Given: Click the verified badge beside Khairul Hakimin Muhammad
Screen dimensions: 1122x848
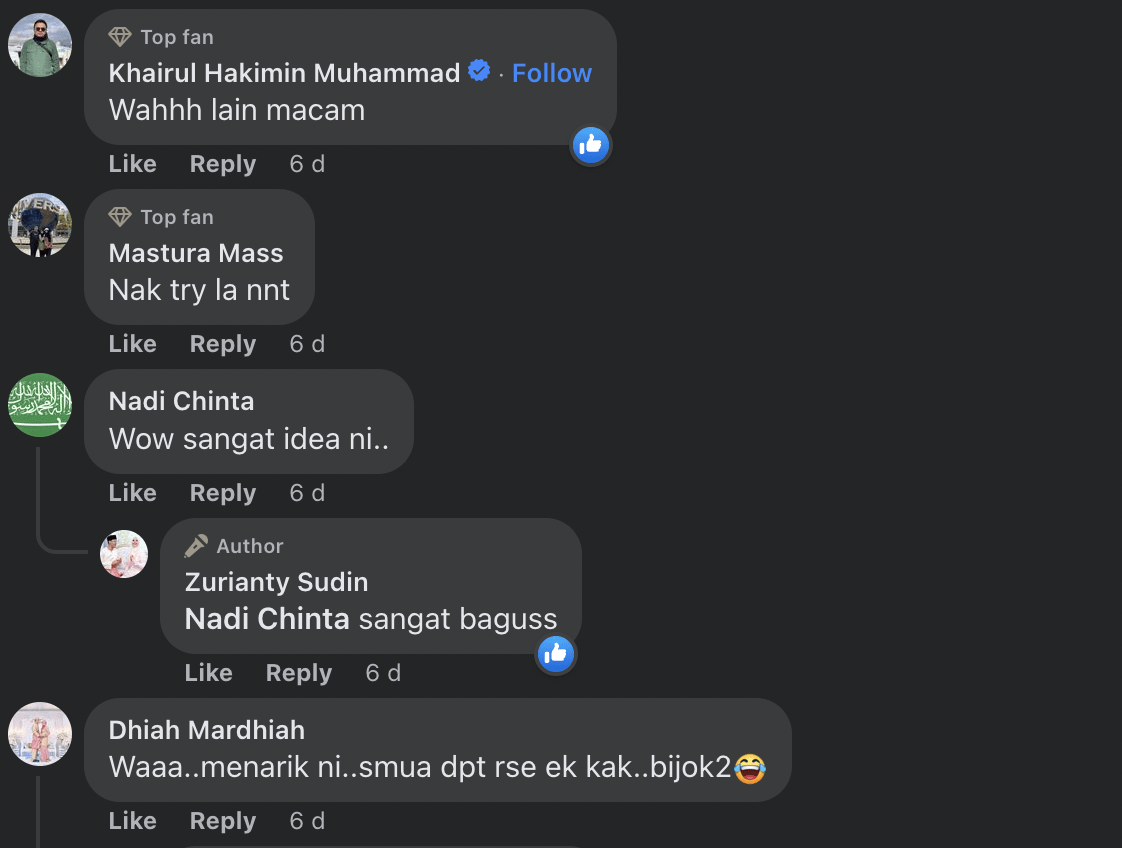Looking at the screenshot, I should pos(480,72).
